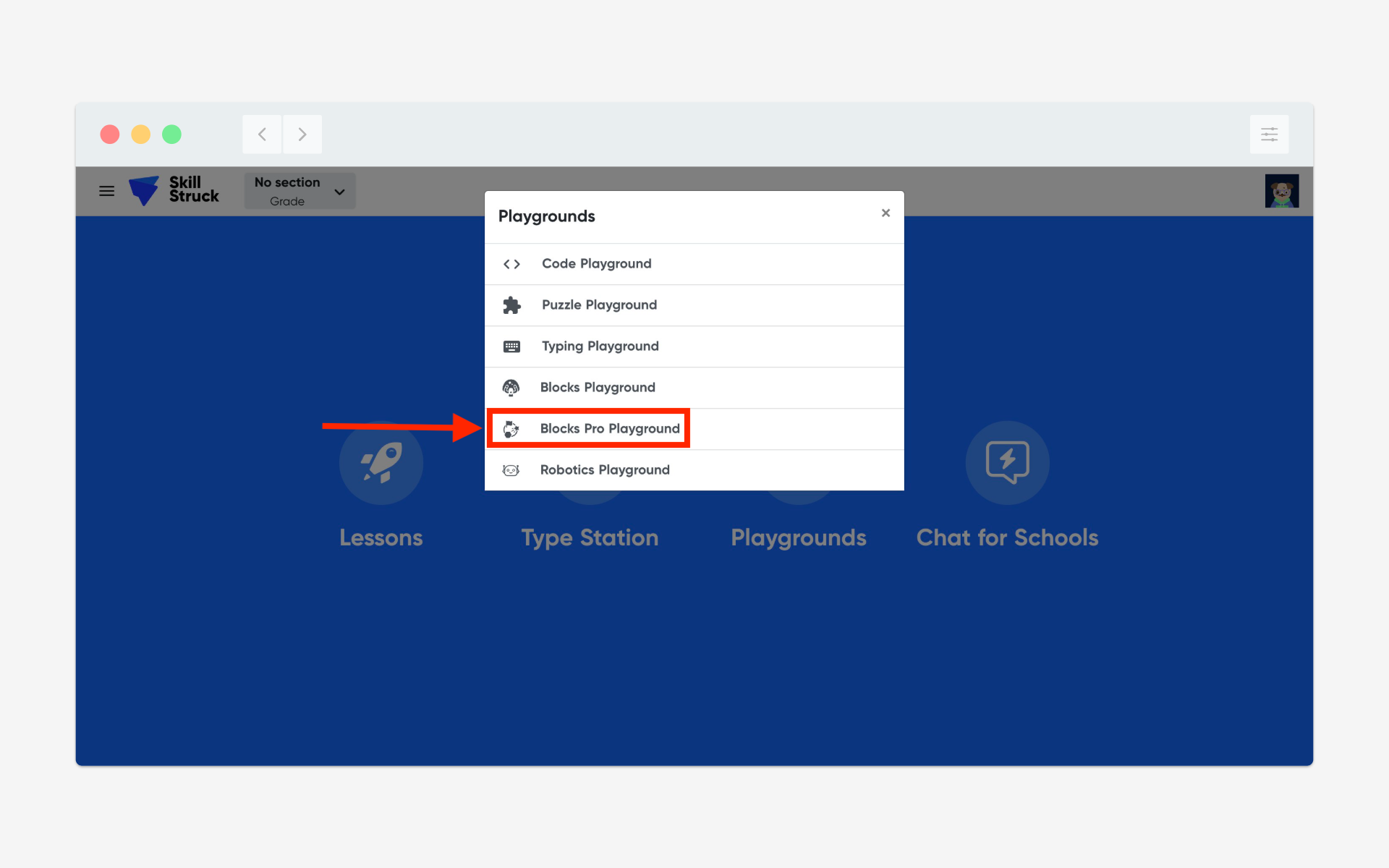This screenshot has width=1389, height=868.
Task: Open the hamburger menu icon
Action: (106, 191)
